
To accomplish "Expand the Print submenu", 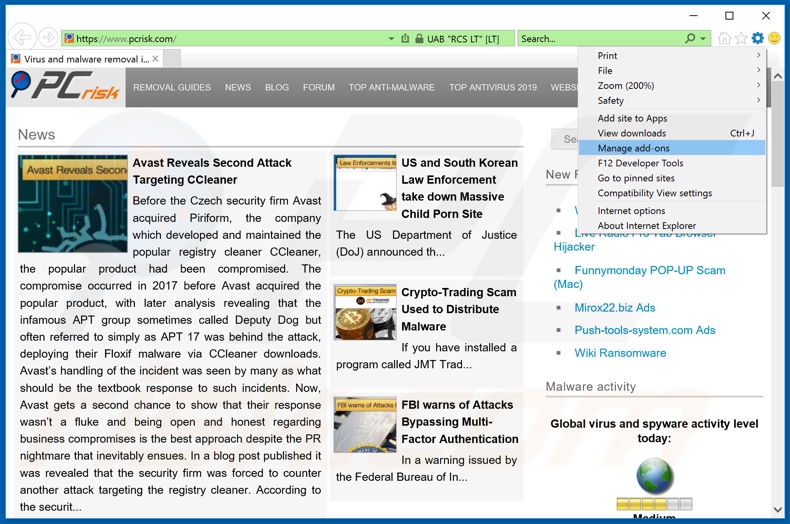I will [x=672, y=55].
